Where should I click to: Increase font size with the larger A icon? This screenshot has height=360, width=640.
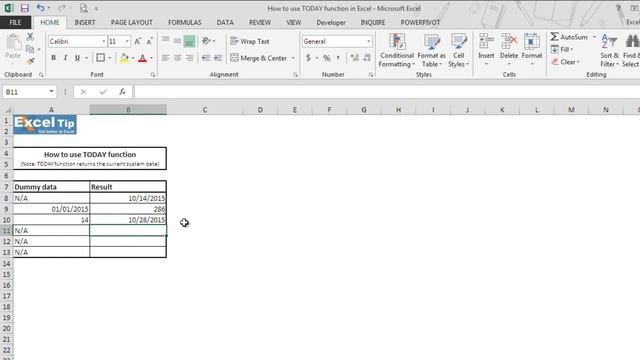[x=138, y=41]
